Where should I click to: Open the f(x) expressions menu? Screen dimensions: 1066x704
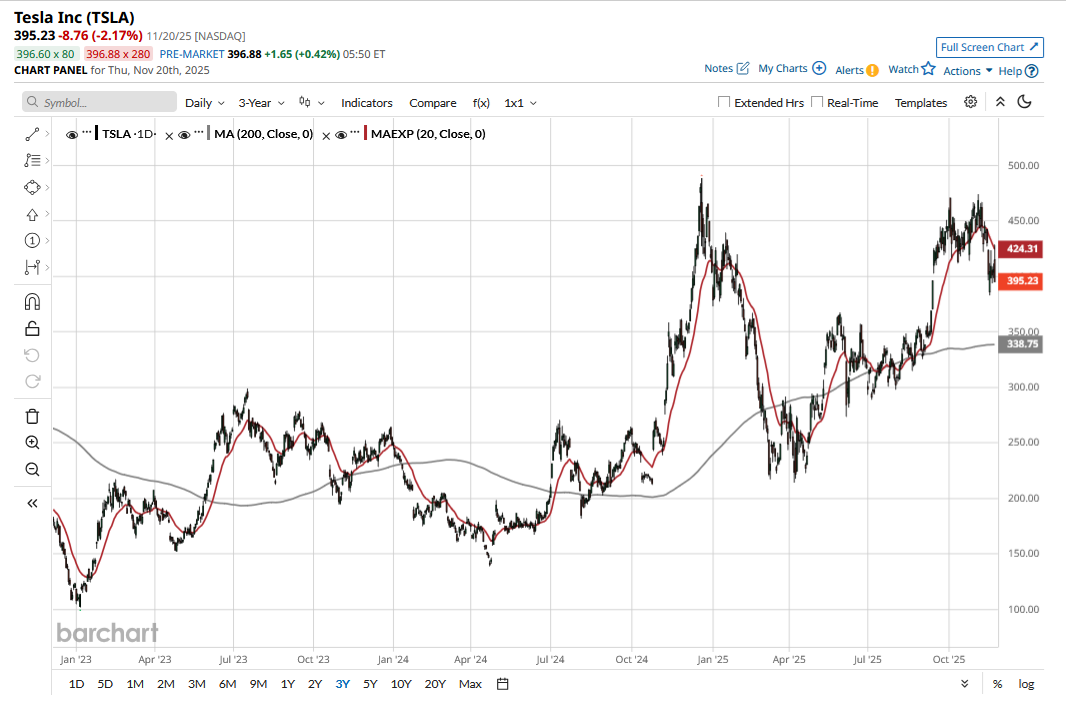tap(481, 103)
